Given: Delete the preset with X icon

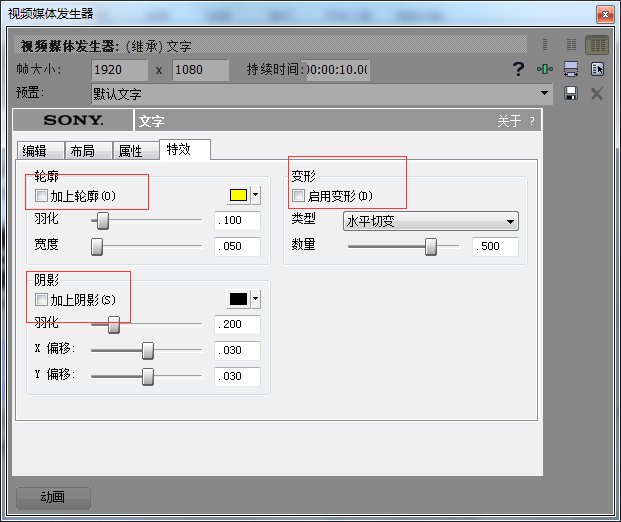Looking at the screenshot, I should click(597, 94).
